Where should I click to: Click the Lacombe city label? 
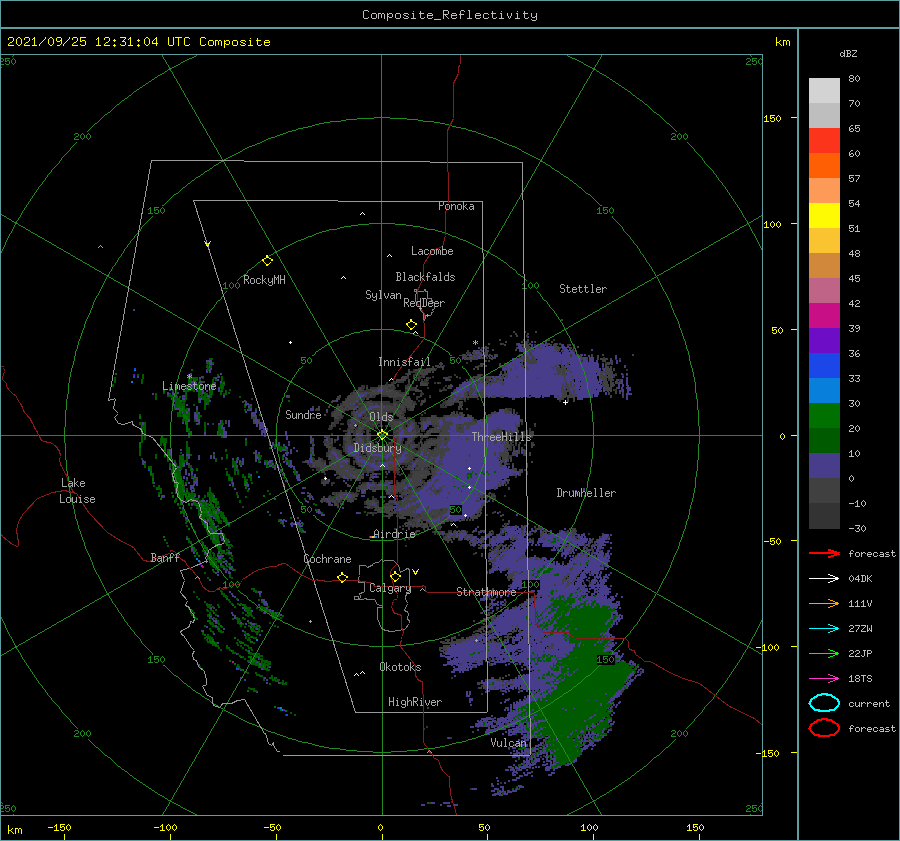432,251
